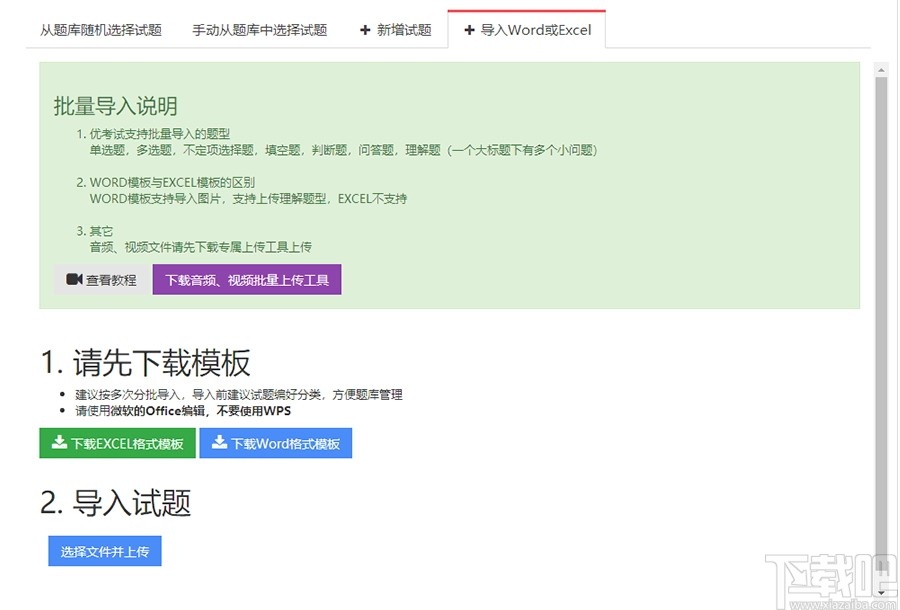The width and height of the screenshot is (900, 610).
Task: Select the 导入Word或Excel tab
Action: click(x=527, y=30)
